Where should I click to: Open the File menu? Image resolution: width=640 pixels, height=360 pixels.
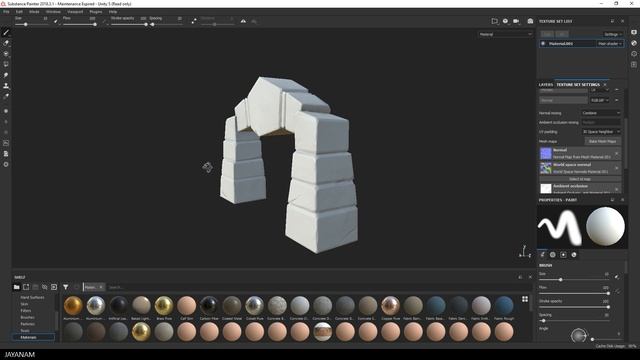7,12
